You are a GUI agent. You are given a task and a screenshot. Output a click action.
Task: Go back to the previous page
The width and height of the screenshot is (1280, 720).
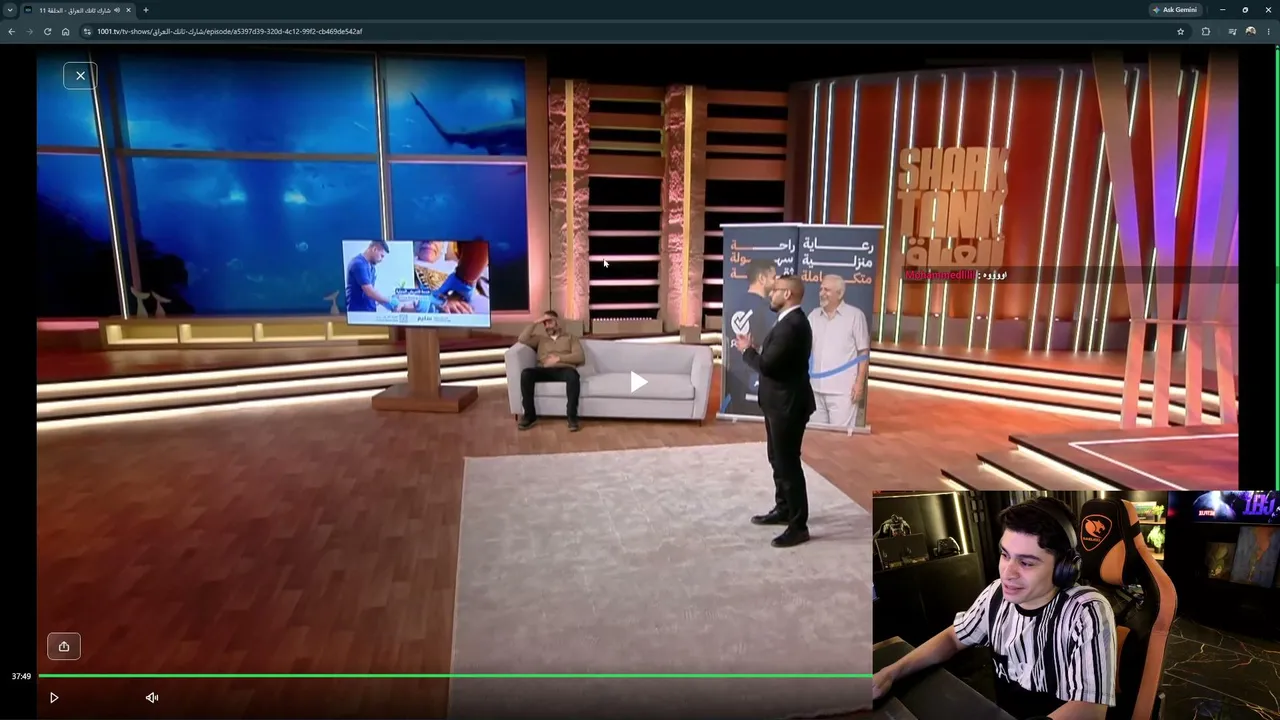click(x=12, y=31)
